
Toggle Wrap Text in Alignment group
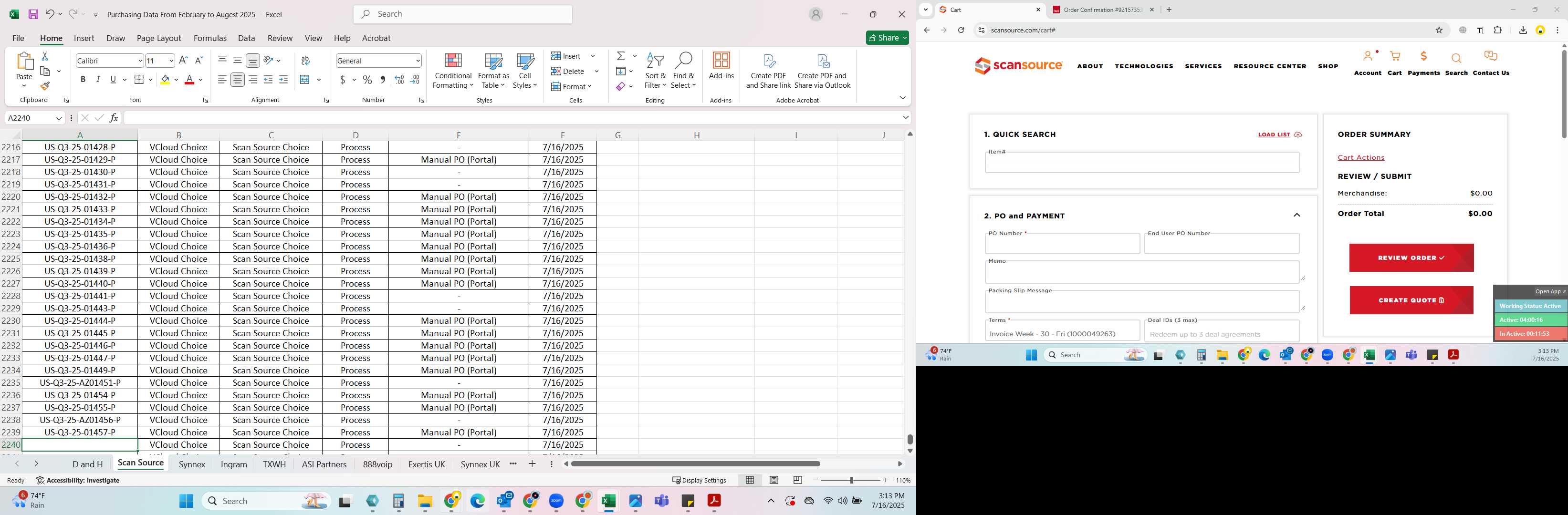[305, 60]
